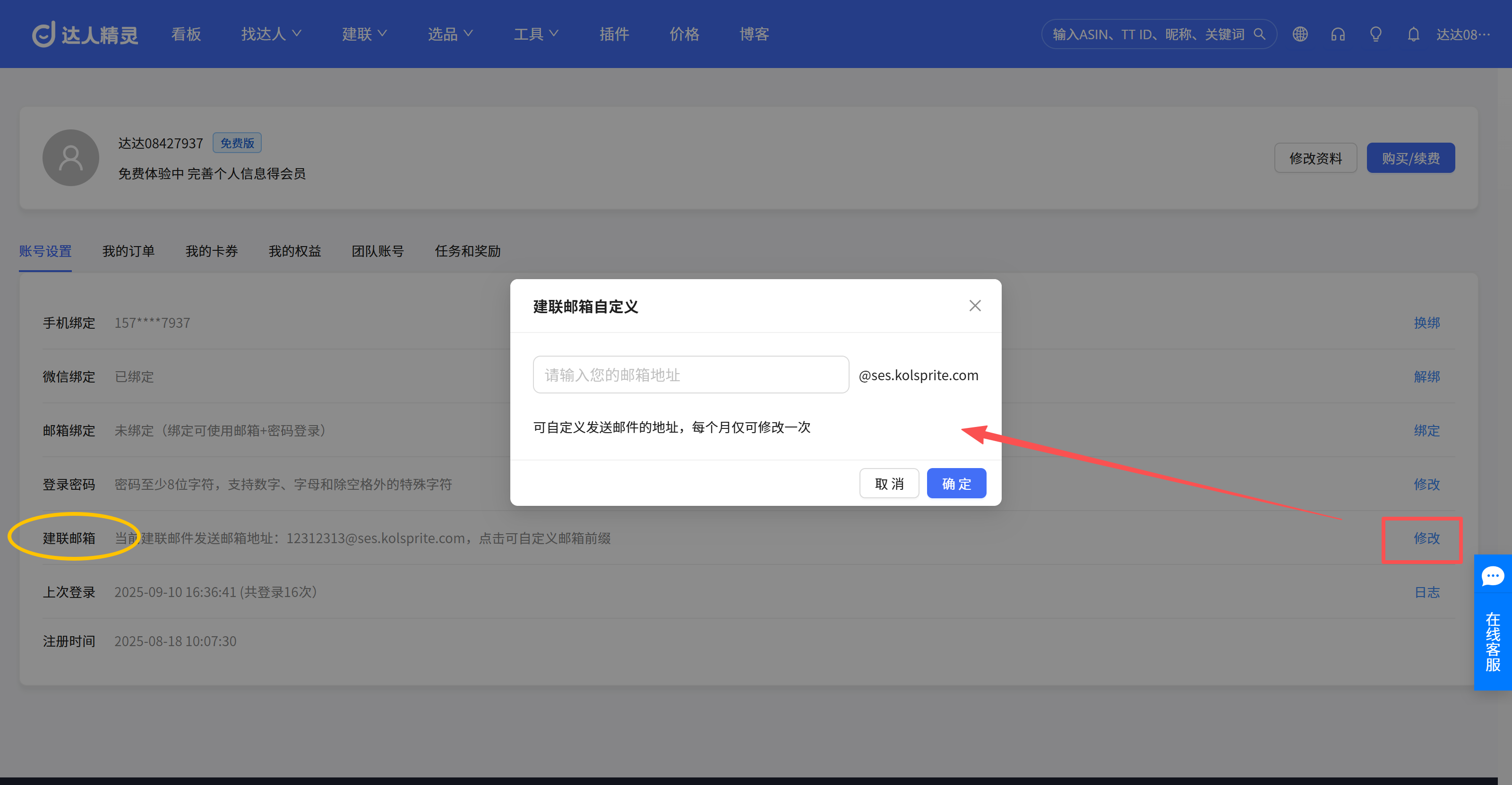Click the search magnifier icon
Viewport: 1512px width, 785px height.
(1260, 34)
